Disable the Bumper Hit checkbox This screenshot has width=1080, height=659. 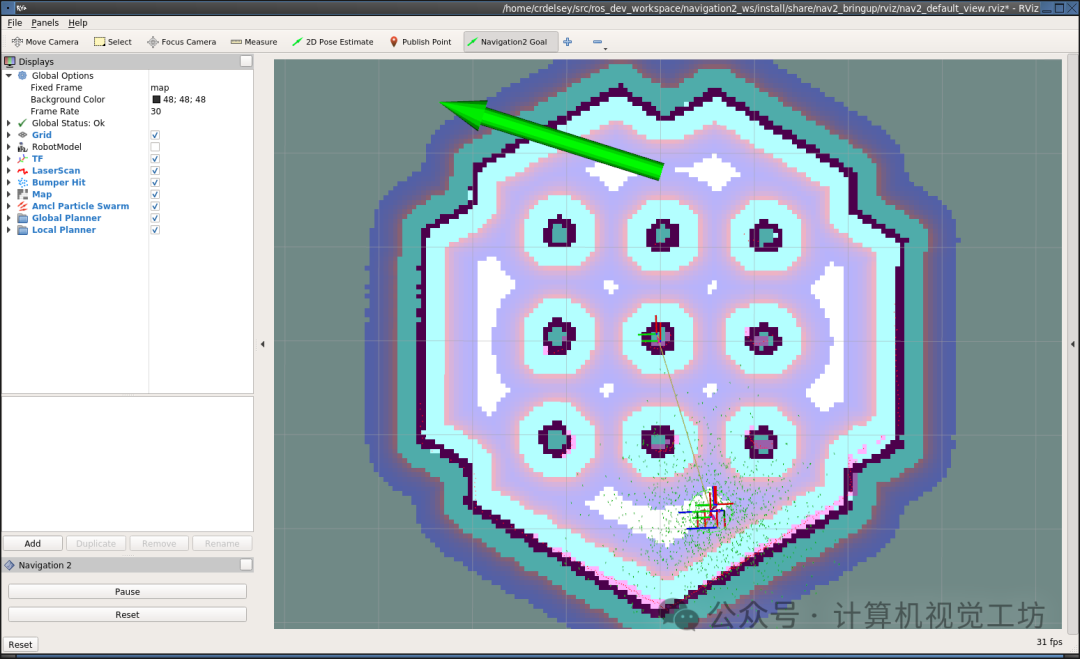155,182
